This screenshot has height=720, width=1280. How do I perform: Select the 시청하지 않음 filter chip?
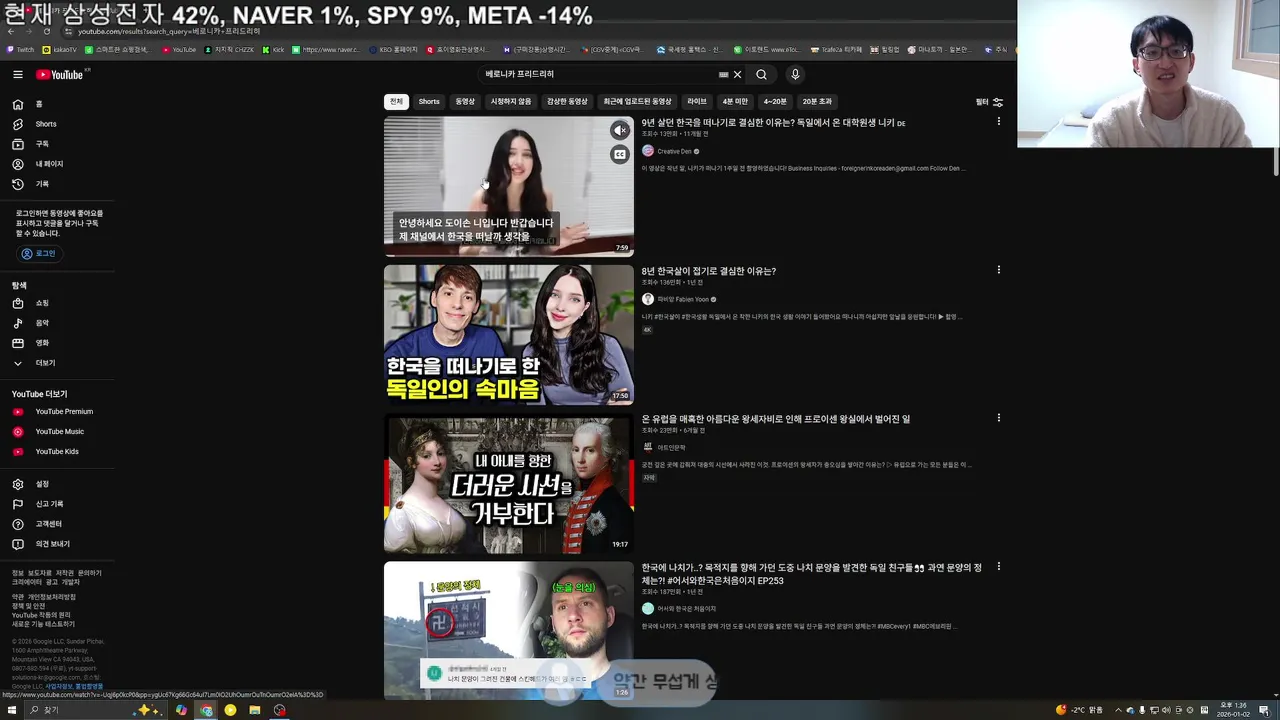[x=511, y=101]
